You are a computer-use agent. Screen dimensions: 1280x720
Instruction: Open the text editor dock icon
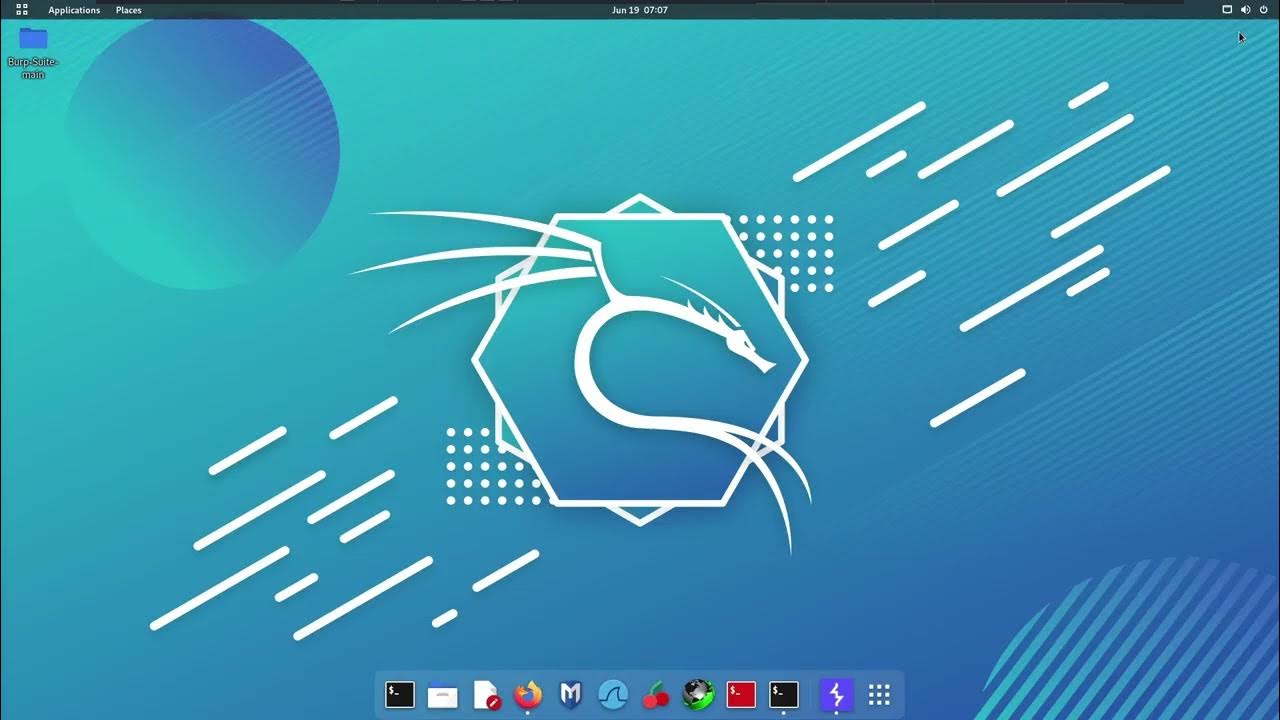tap(486, 694)
